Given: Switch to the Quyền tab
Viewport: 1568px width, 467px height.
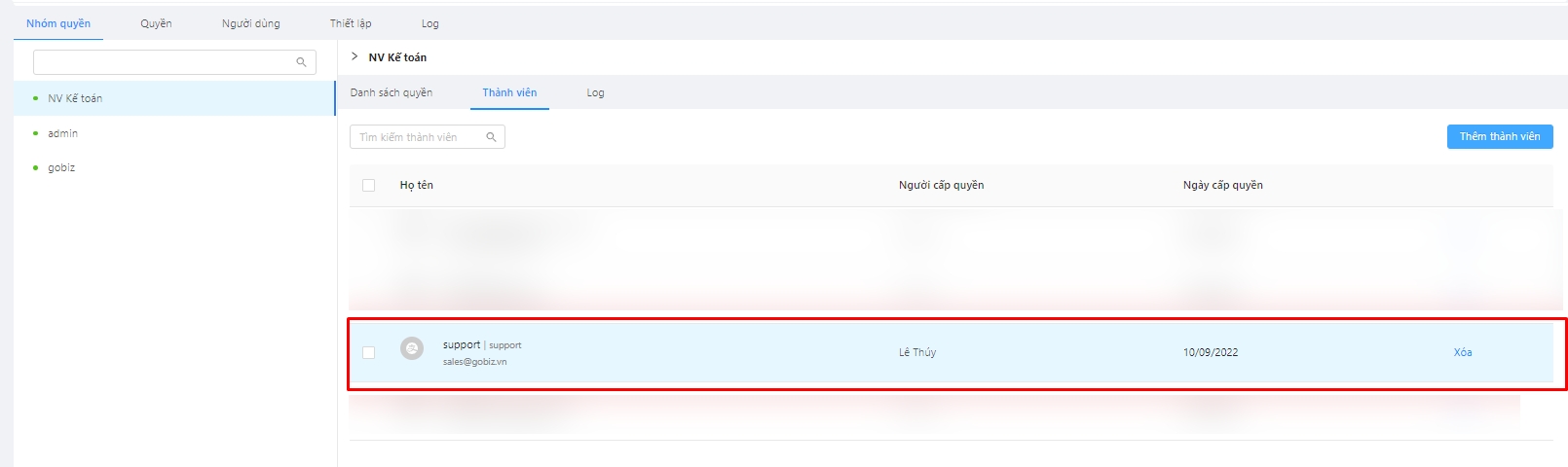Looking at the screenshot, I should [156, 23].
